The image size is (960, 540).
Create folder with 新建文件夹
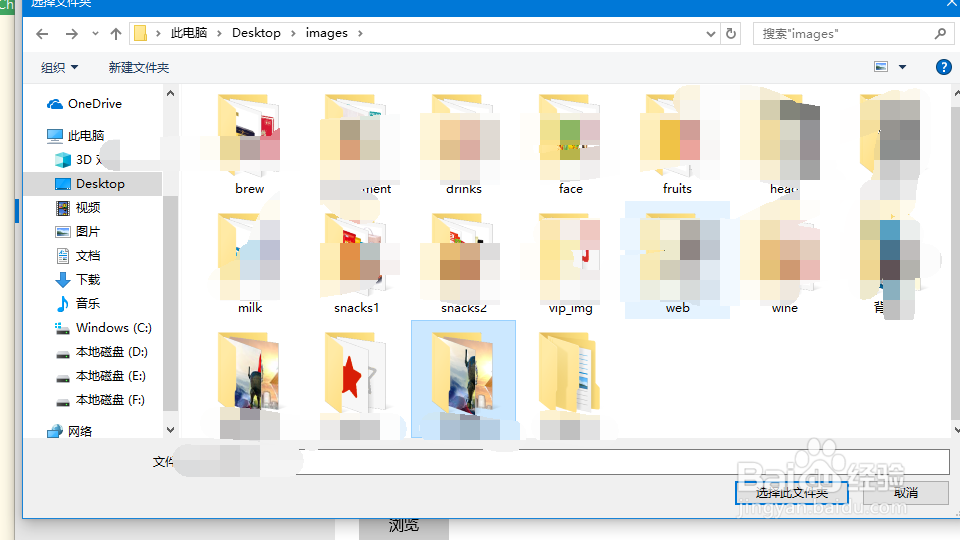pyautogui.click(x=138, y=67)
